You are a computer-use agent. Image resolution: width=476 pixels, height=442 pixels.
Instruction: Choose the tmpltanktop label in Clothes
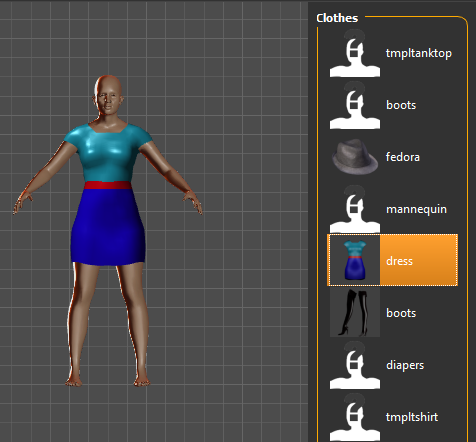[419, 53]
